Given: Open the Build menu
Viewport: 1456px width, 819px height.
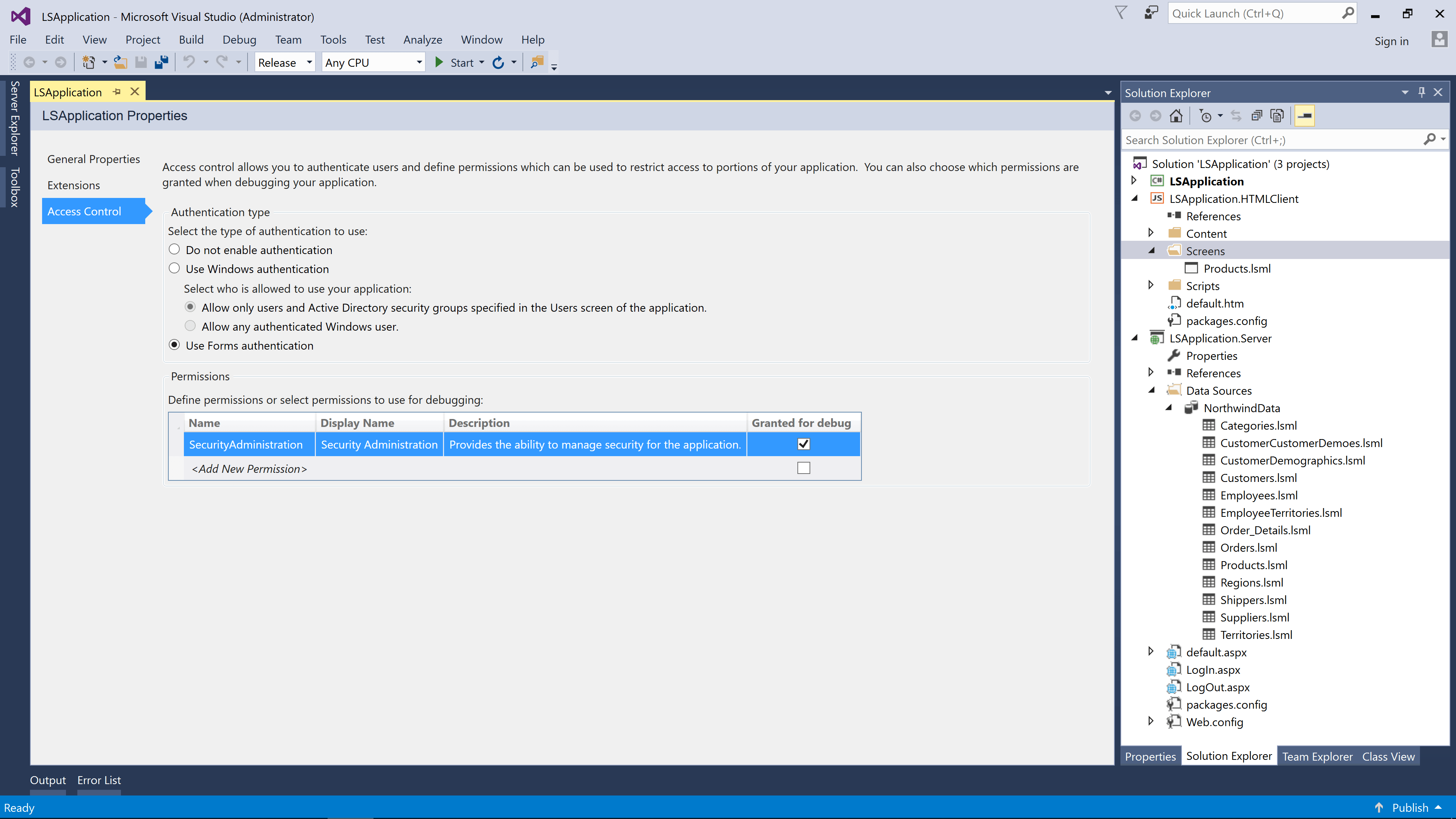Looking at the screenshot, I should point(191,39).
